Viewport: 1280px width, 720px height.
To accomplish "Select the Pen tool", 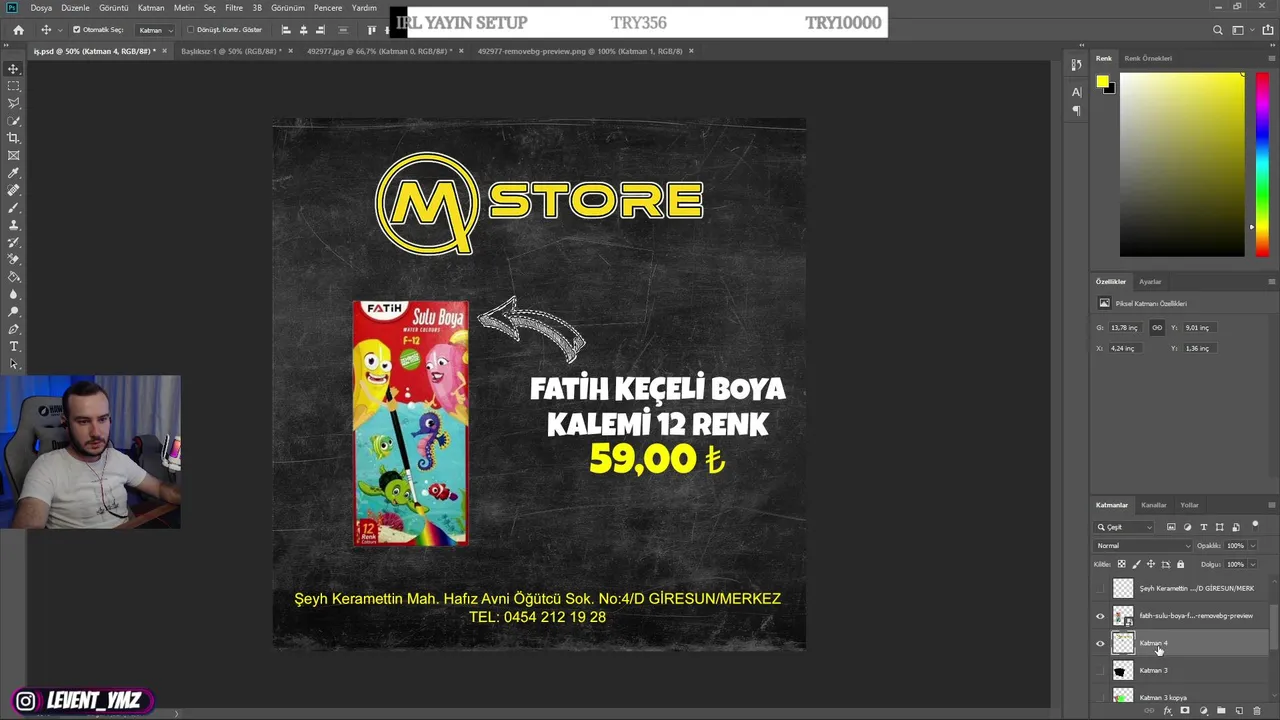I will pyautogui.click(x=13, y=329).
